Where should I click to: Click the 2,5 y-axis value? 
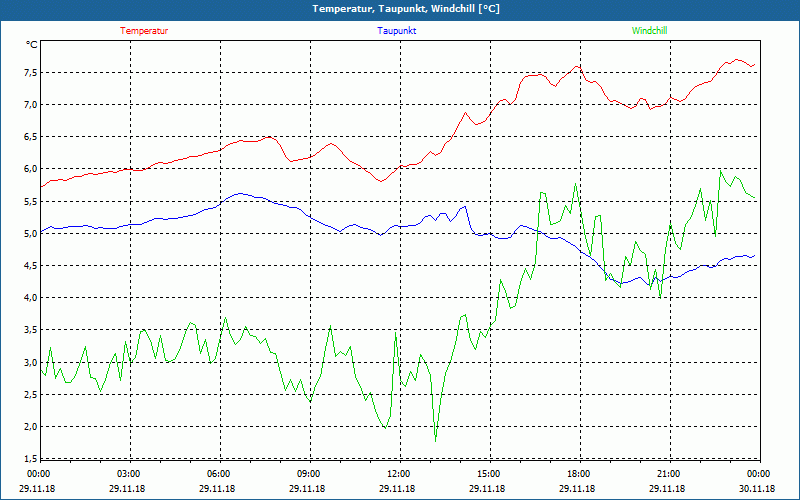coord(30,394)
